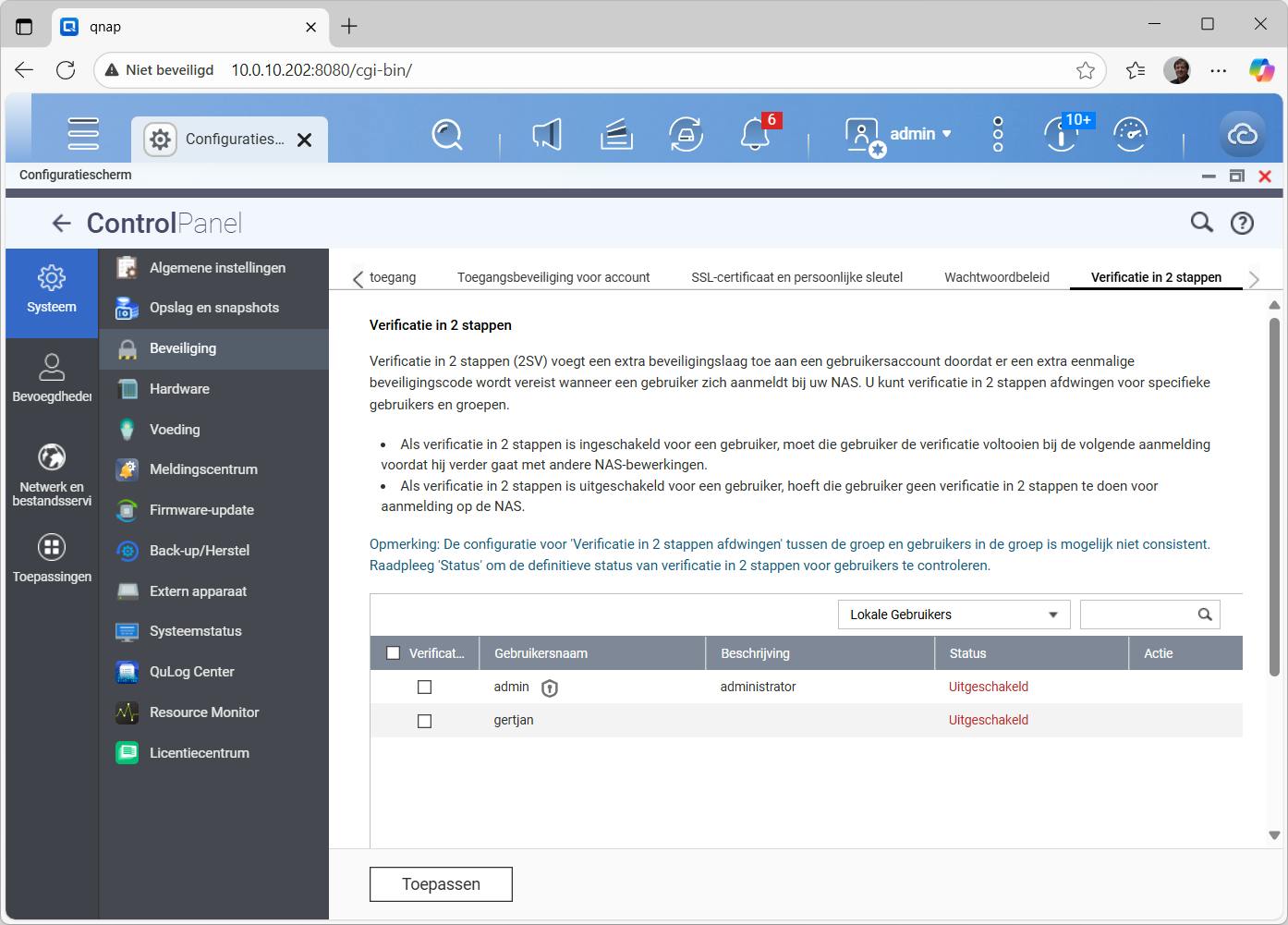Open a new browser tab
Screen dimensions: 1288x925
pyautogui.click(x=348, y=27)
